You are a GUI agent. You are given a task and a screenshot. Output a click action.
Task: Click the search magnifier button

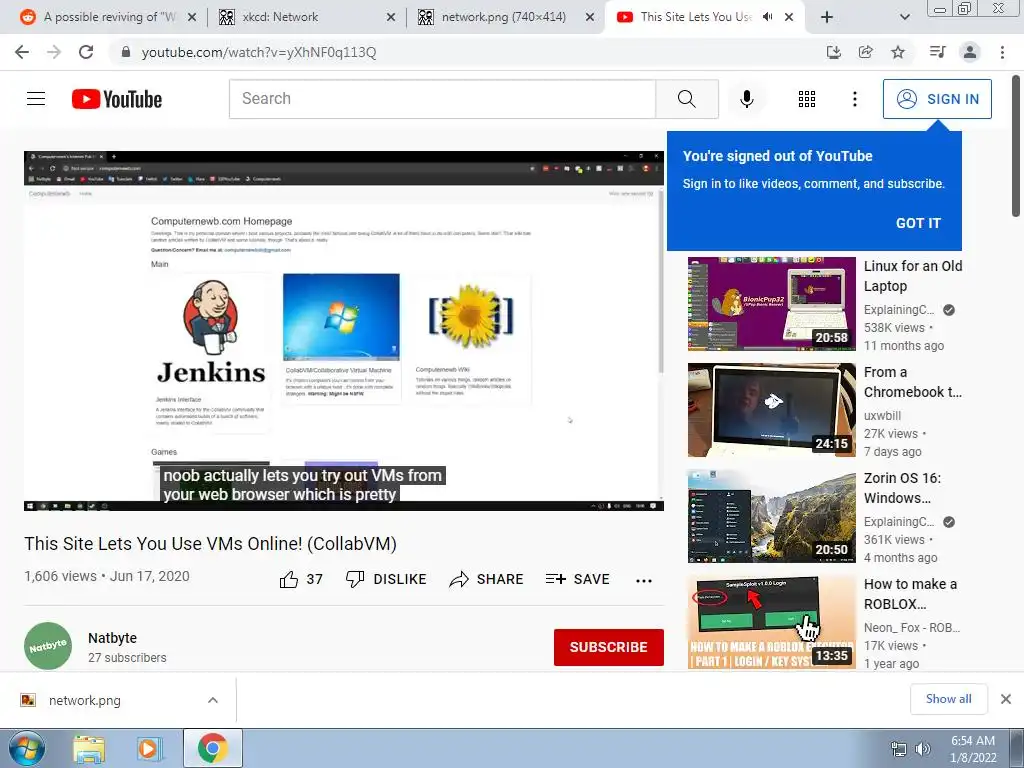(x=687, y=99)
